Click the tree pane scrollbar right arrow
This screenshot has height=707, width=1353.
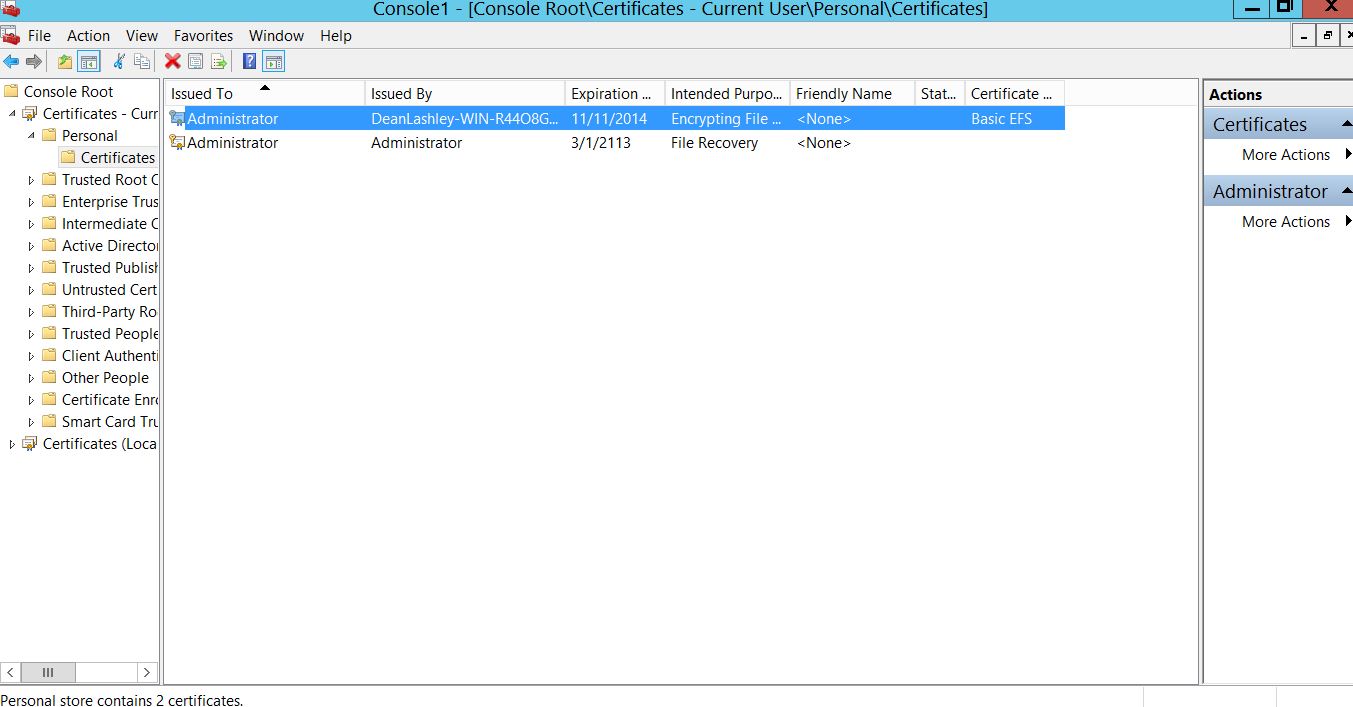[147, 673]
